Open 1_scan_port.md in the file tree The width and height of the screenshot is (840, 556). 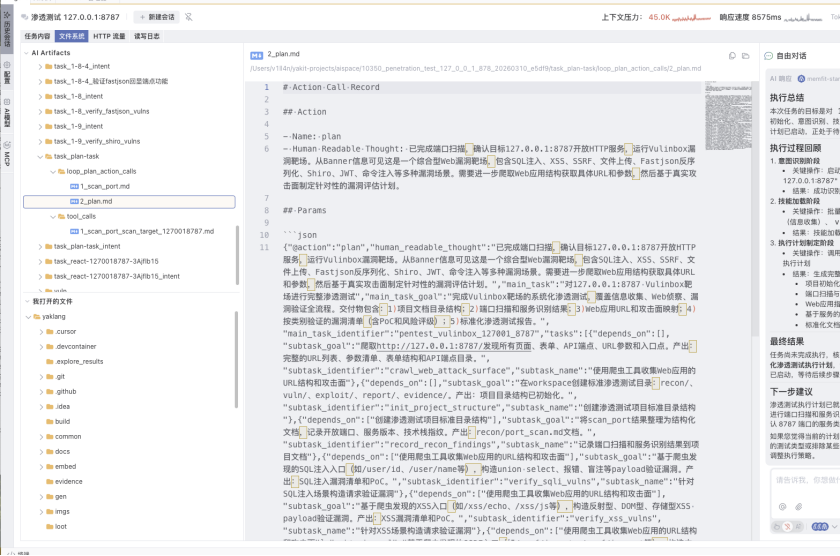coord(104,186)
